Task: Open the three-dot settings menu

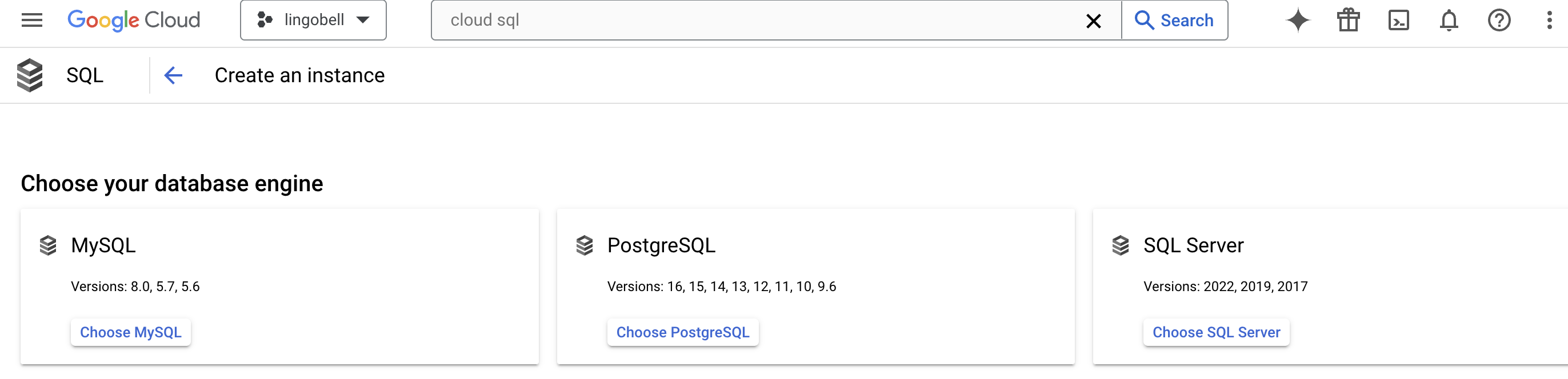Action: pyautogui.click(x=1549, y=20)
